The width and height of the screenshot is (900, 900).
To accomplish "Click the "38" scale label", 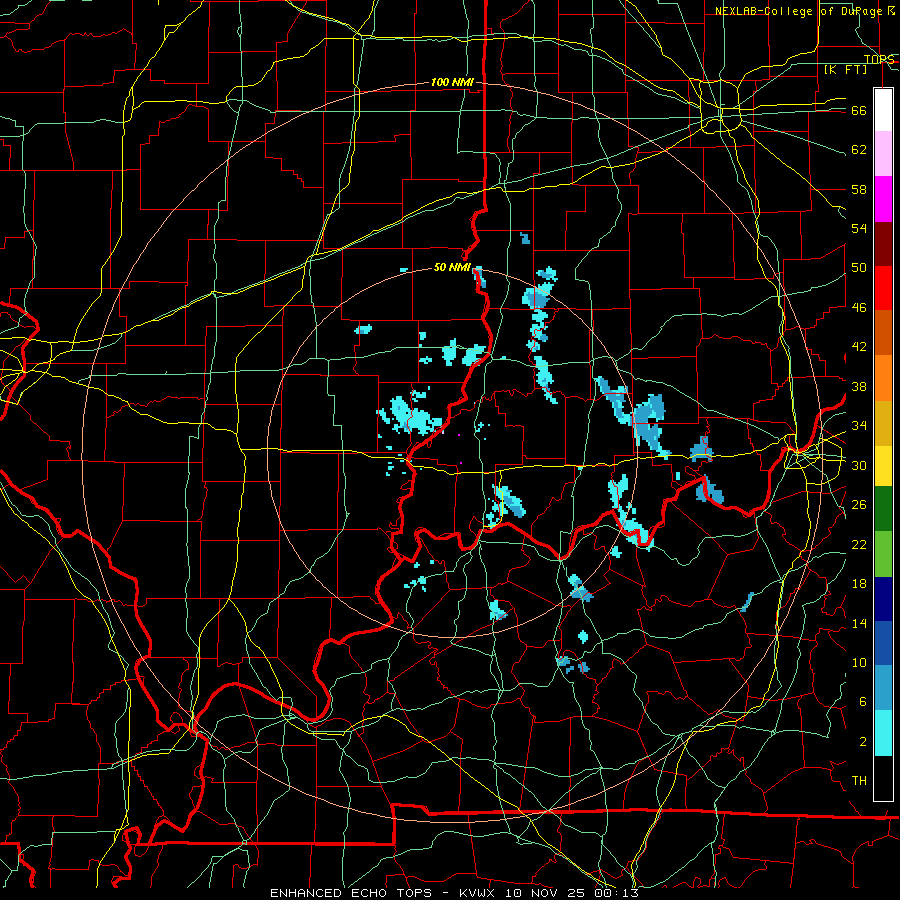I will 859,386.
